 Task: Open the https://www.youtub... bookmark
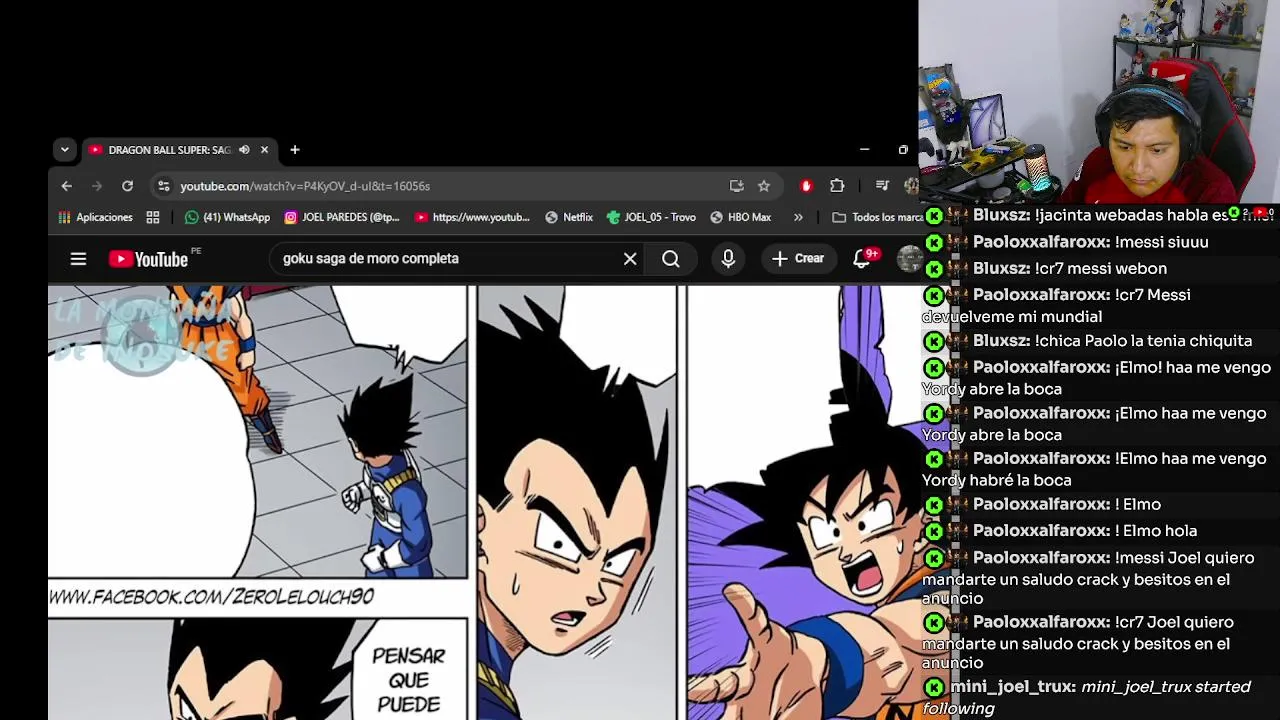[x=472, y=217]
